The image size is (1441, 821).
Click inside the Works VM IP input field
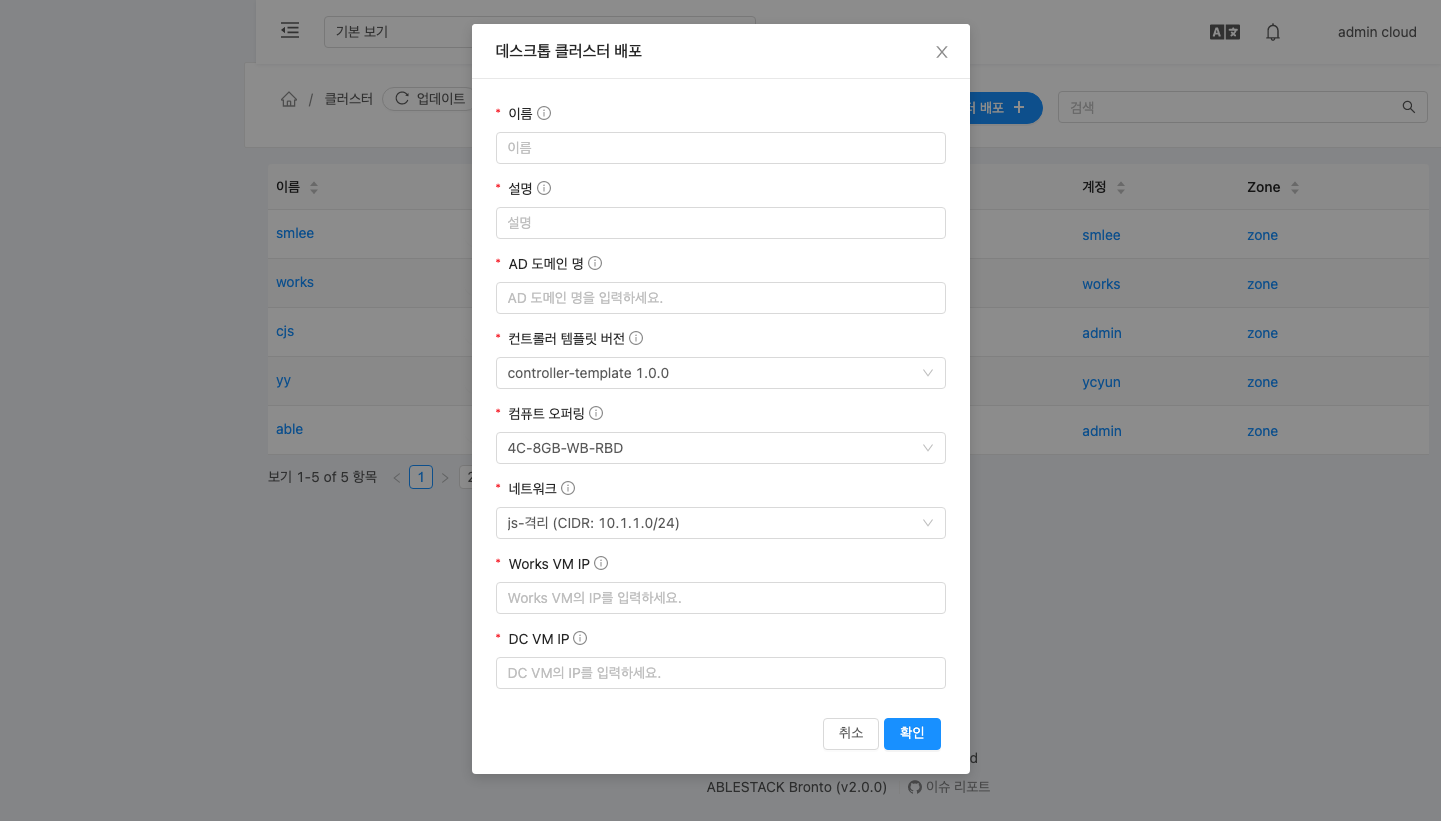tap(720, 597)
